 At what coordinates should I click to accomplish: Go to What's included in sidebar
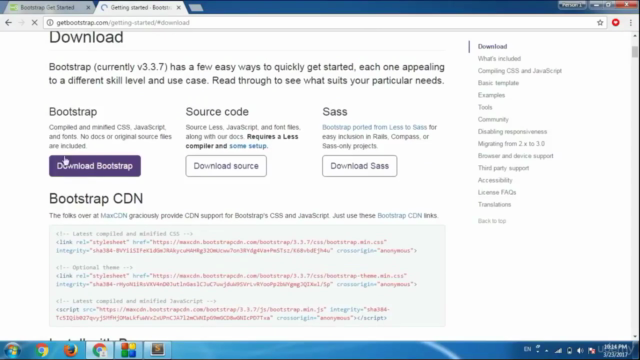click(499, 58)
